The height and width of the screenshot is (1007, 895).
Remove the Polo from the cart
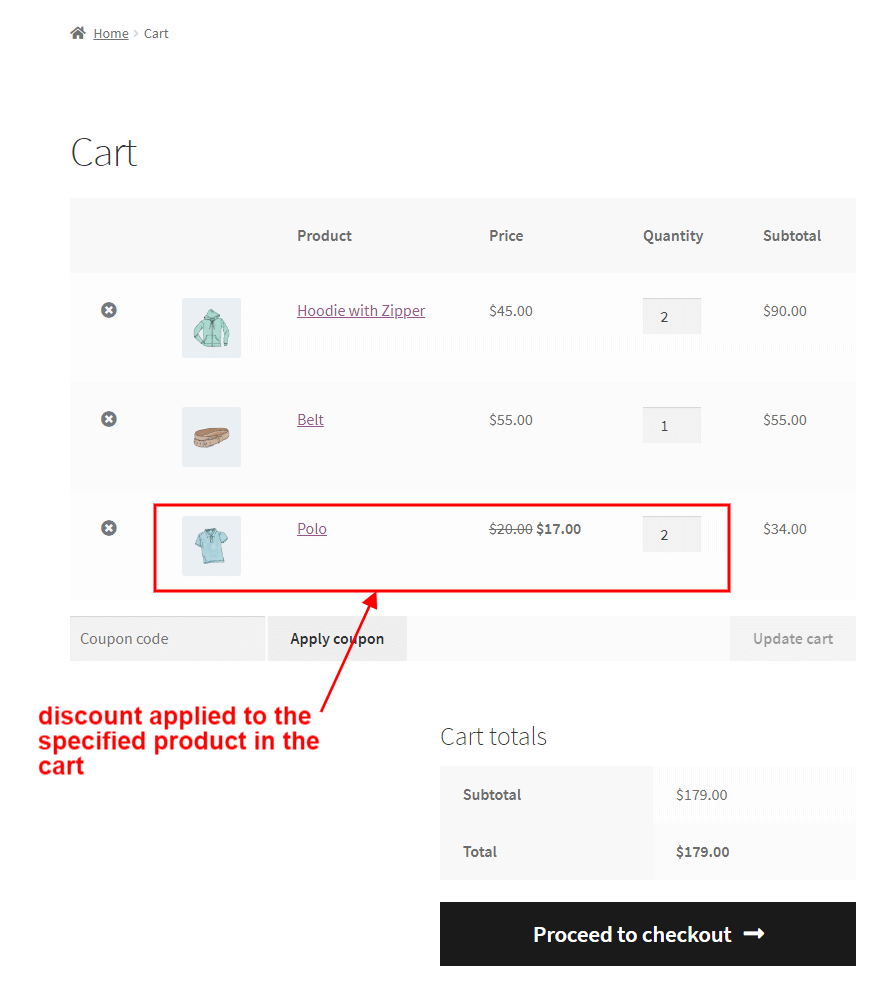108,527
